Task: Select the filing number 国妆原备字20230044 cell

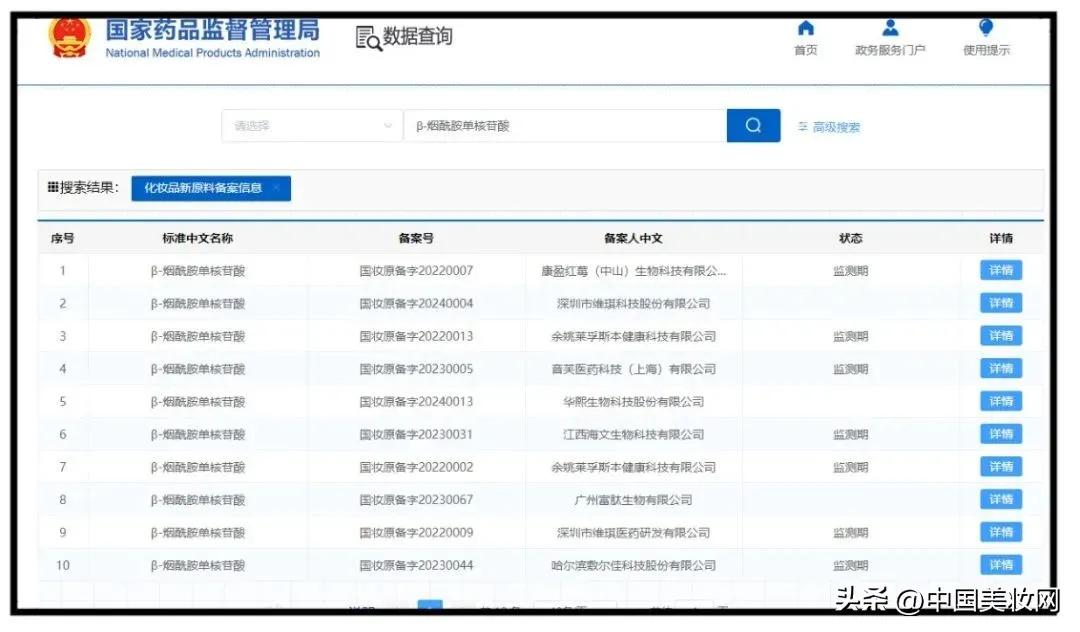Action: tap(416, 565)
